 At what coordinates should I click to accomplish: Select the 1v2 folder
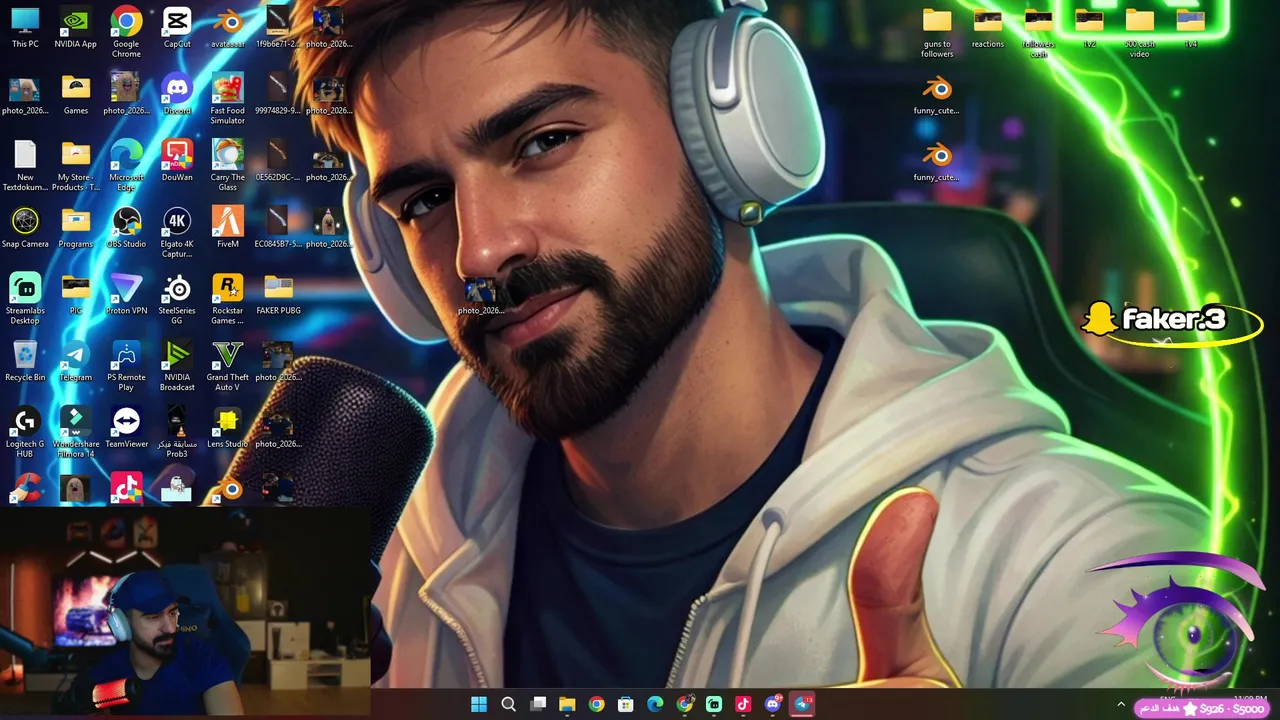1089,28
